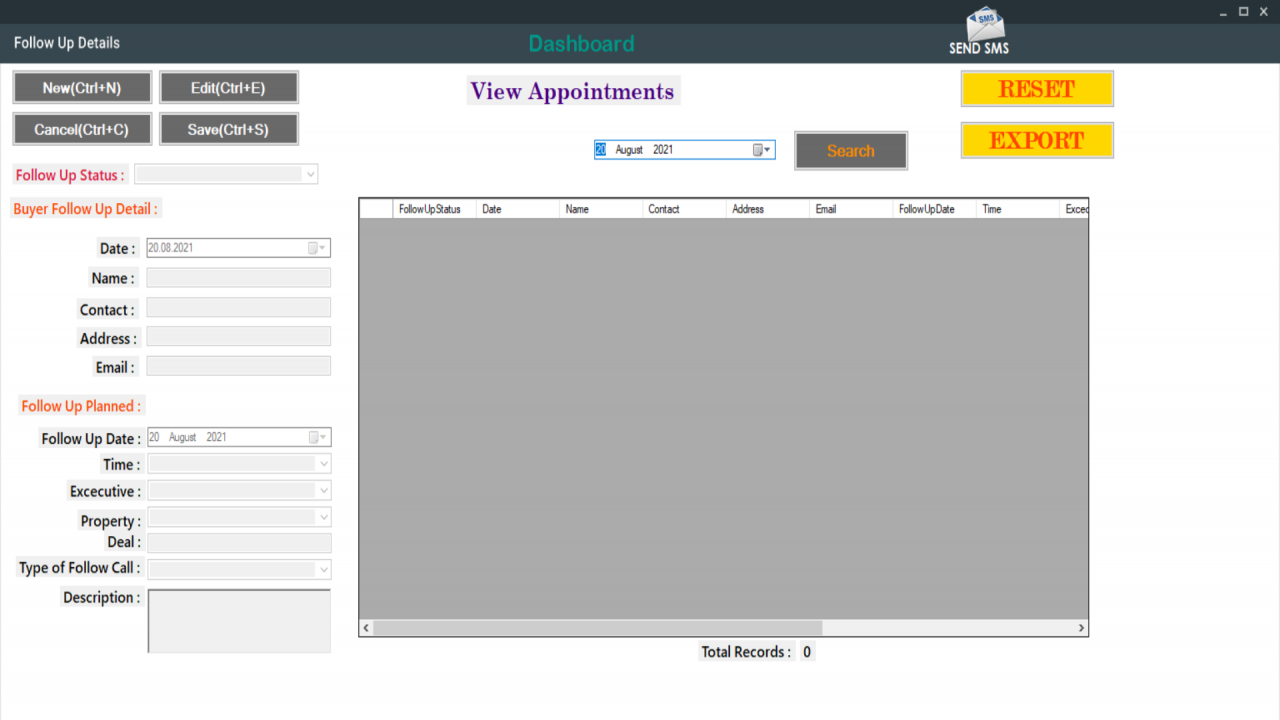Select the Time column header in grid
The width and height of the screenshot is (1280, 720).
[x=1018, y=209]
